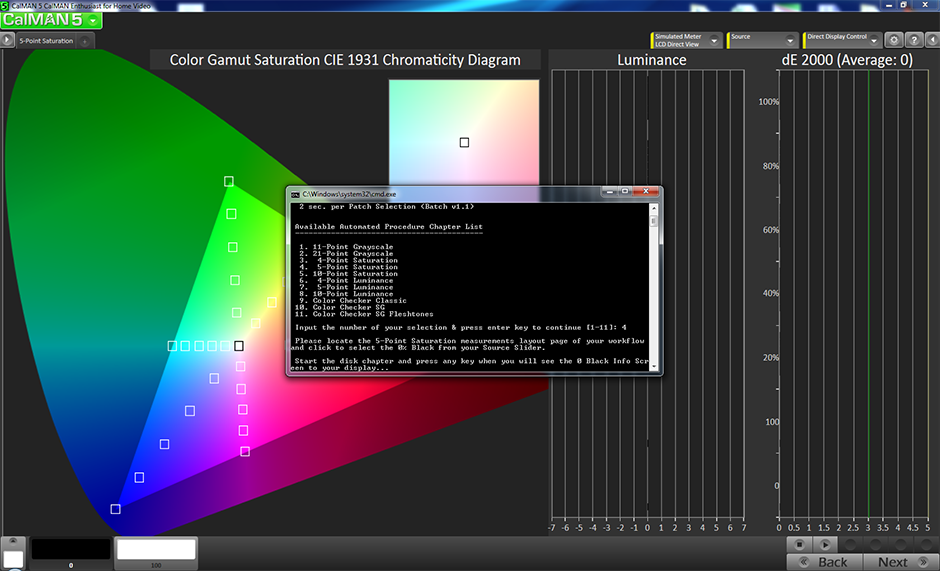
Task: Click the '11. Color Checker SG Fleshtones' line
Action: click(x=364, y=314)
